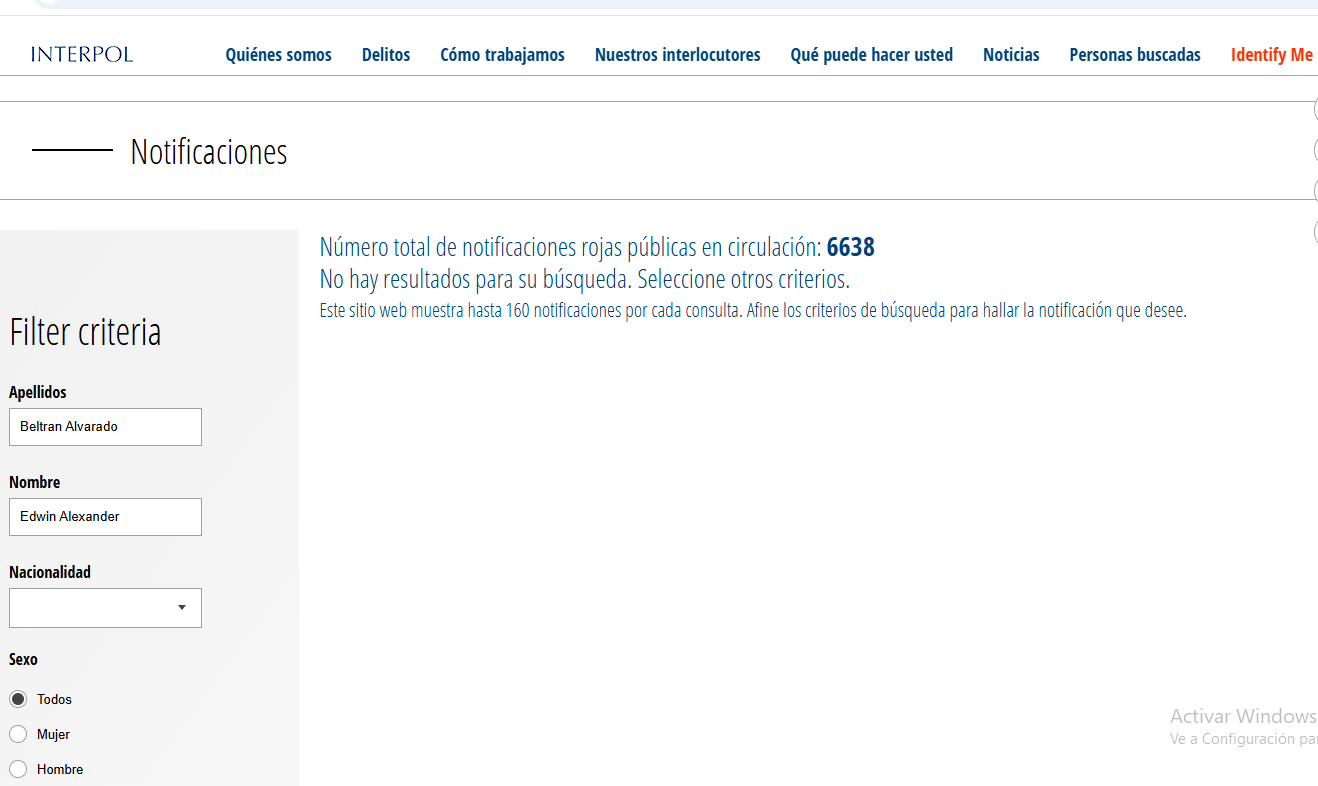Open Personas buscadas menu item

[x=1135, y=55]
